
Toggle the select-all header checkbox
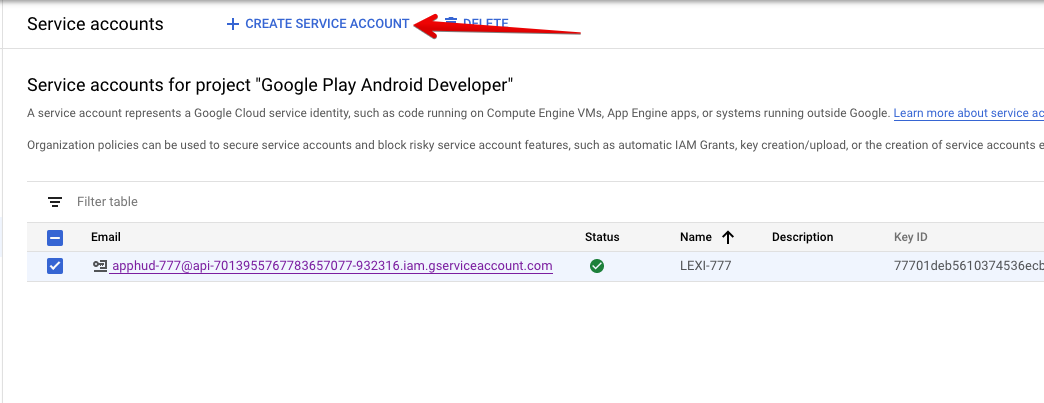55,237
